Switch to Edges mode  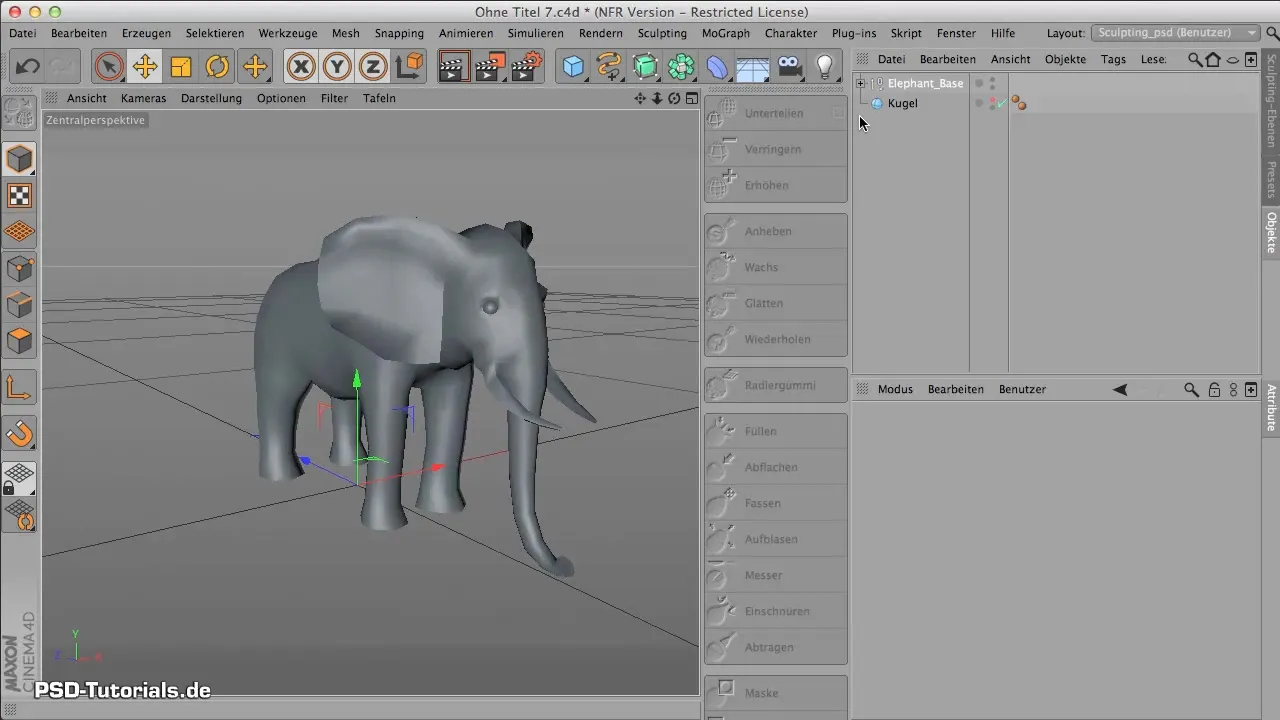click(20, 305)
